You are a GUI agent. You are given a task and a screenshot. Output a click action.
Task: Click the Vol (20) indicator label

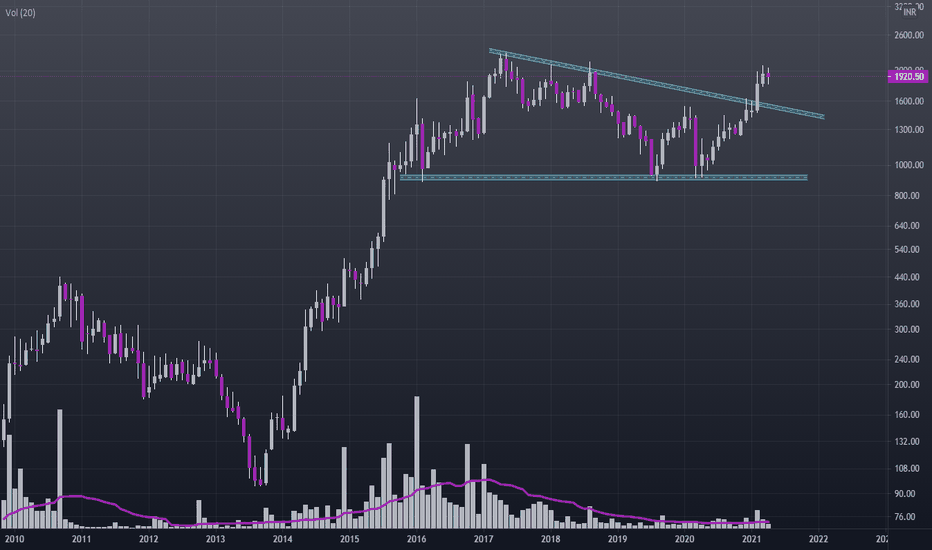point(20,12)
